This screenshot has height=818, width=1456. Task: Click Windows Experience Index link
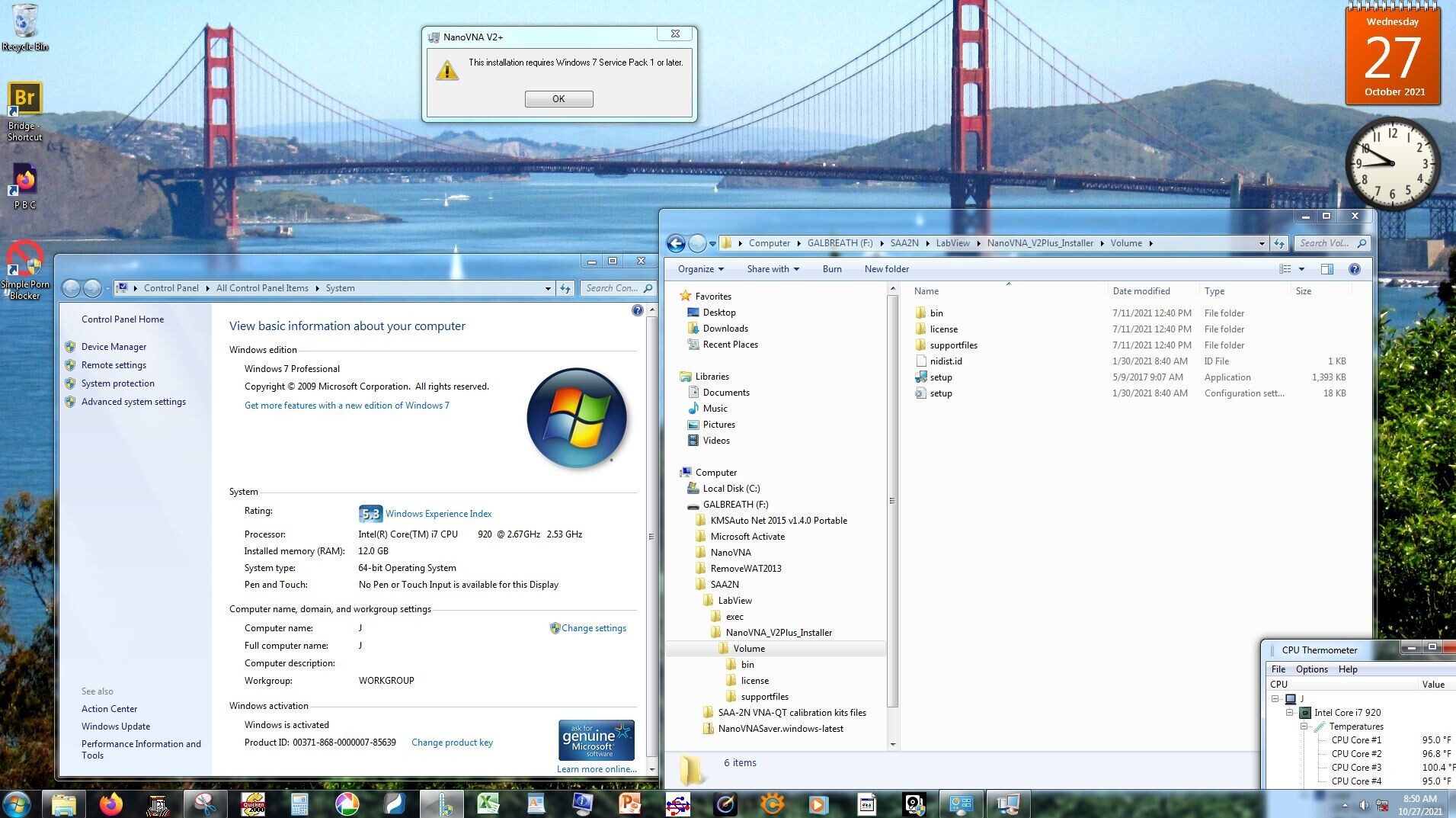click(x=438, y=514)
